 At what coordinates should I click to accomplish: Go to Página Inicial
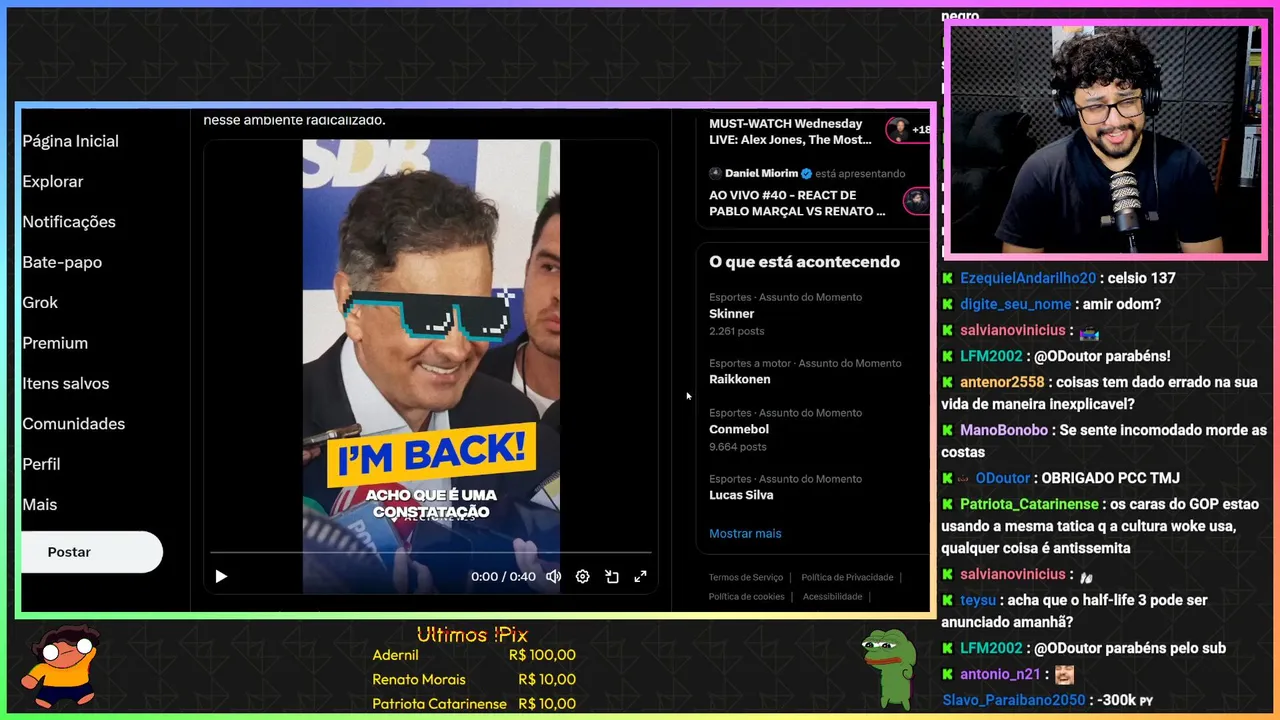tap(70, 141)
